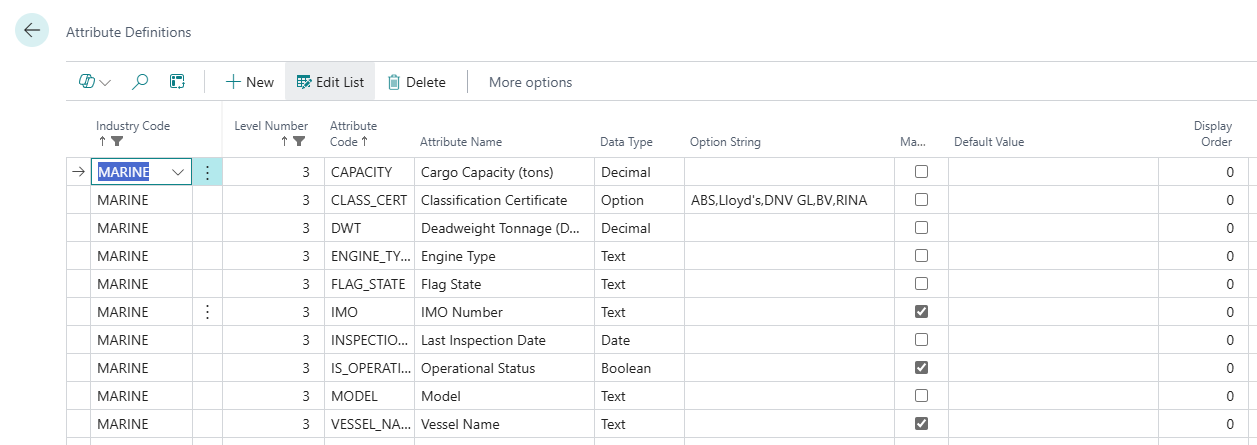The image size is (1257, 445).
Task: Click Option String cell for CLASS_CERT
Action: pyautogui.click(x=788, y=200)
